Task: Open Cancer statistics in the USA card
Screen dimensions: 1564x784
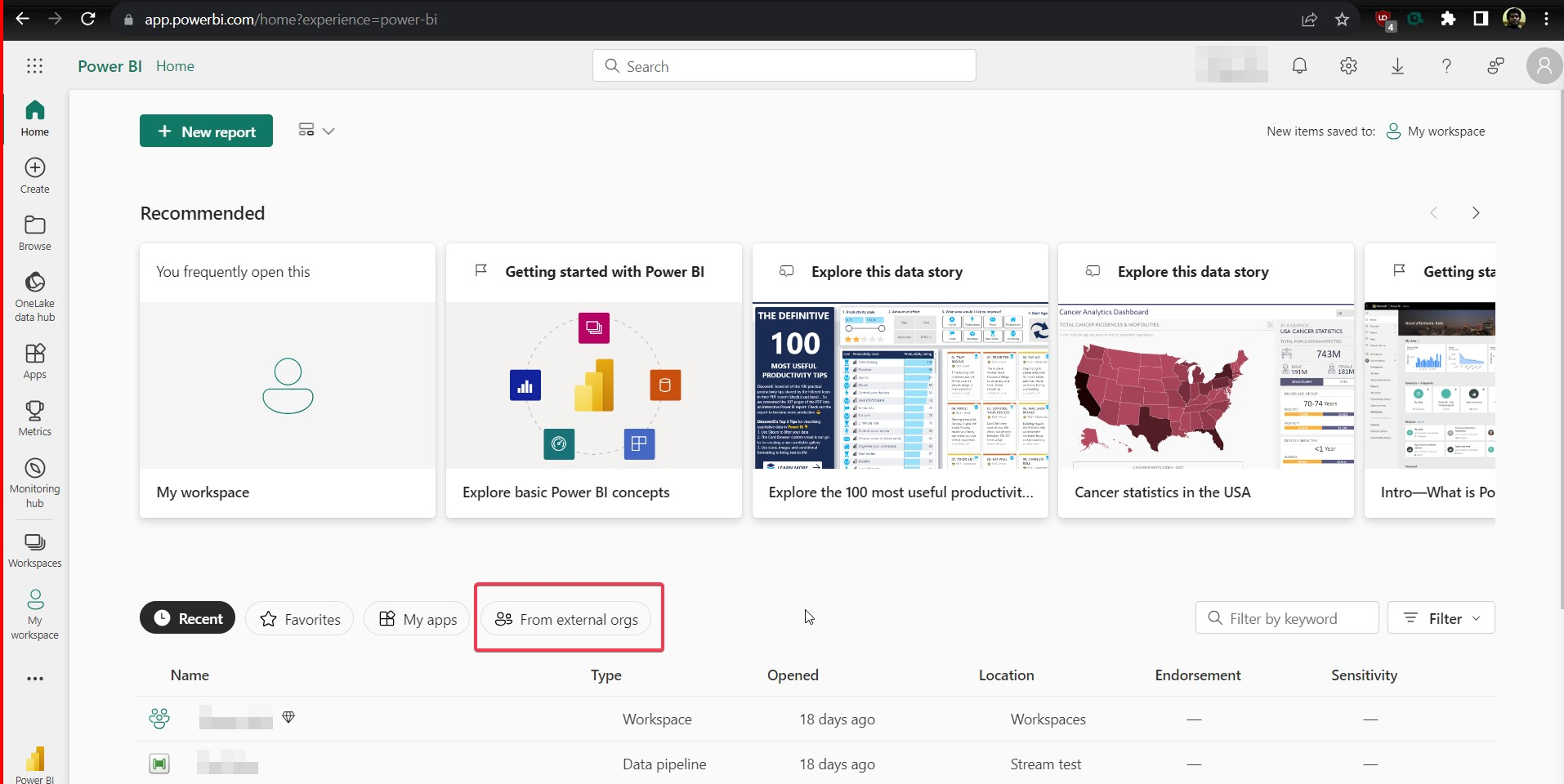Action: [x=1206, y=381]
